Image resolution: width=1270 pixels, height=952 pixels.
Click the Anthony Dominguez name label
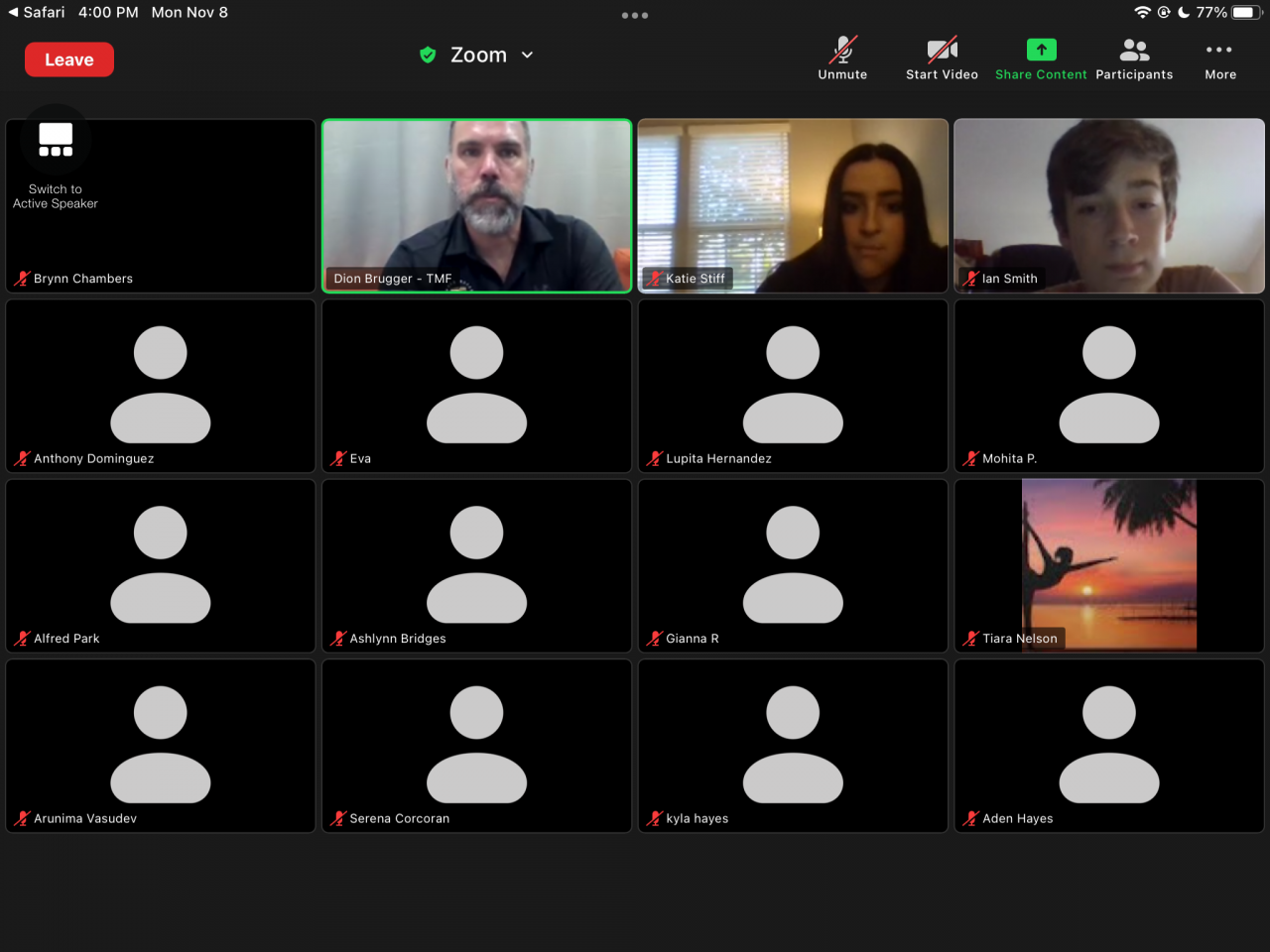[94, 459]
